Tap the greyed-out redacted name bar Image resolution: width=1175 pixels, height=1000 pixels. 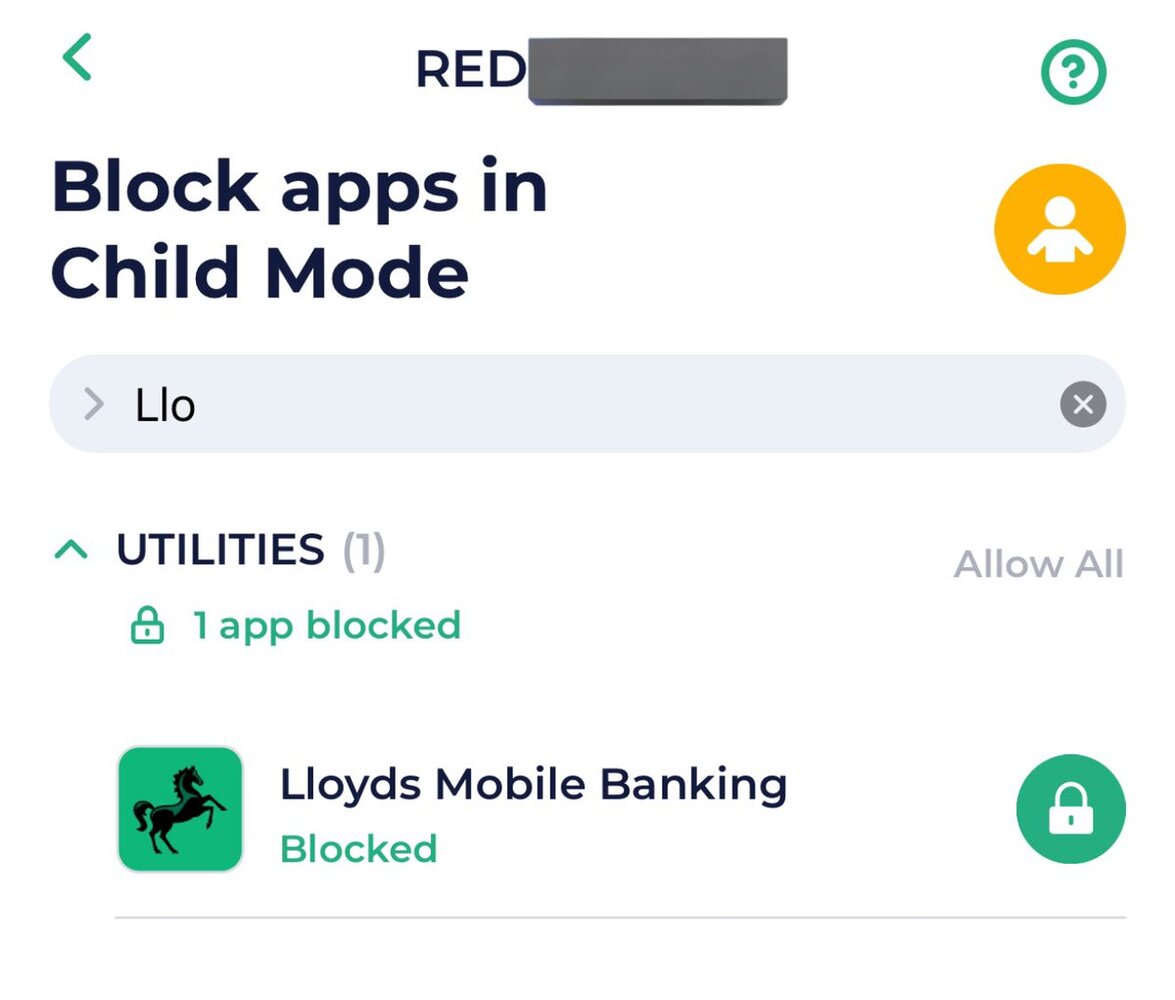point(657,70)
